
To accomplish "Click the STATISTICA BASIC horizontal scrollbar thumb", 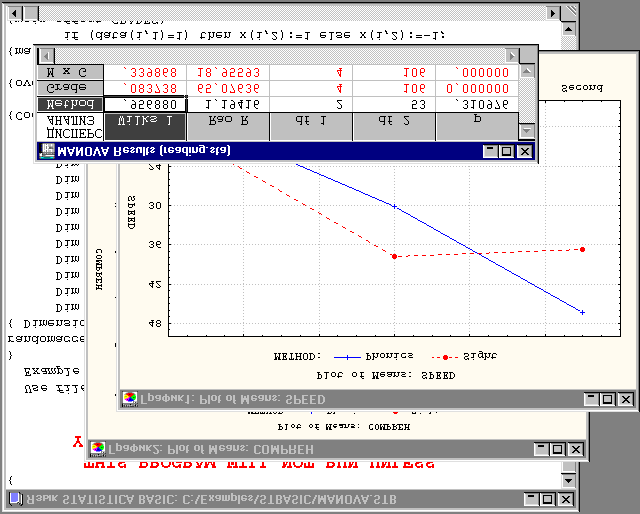I will (x=31, y=13).
